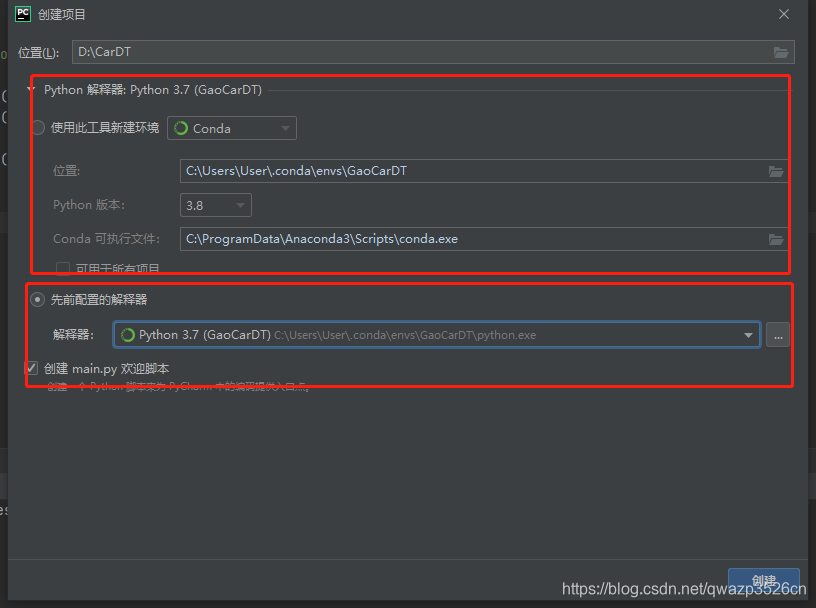Collapse the Python interpreter section

pyautogui.click(x=31, y=90)
